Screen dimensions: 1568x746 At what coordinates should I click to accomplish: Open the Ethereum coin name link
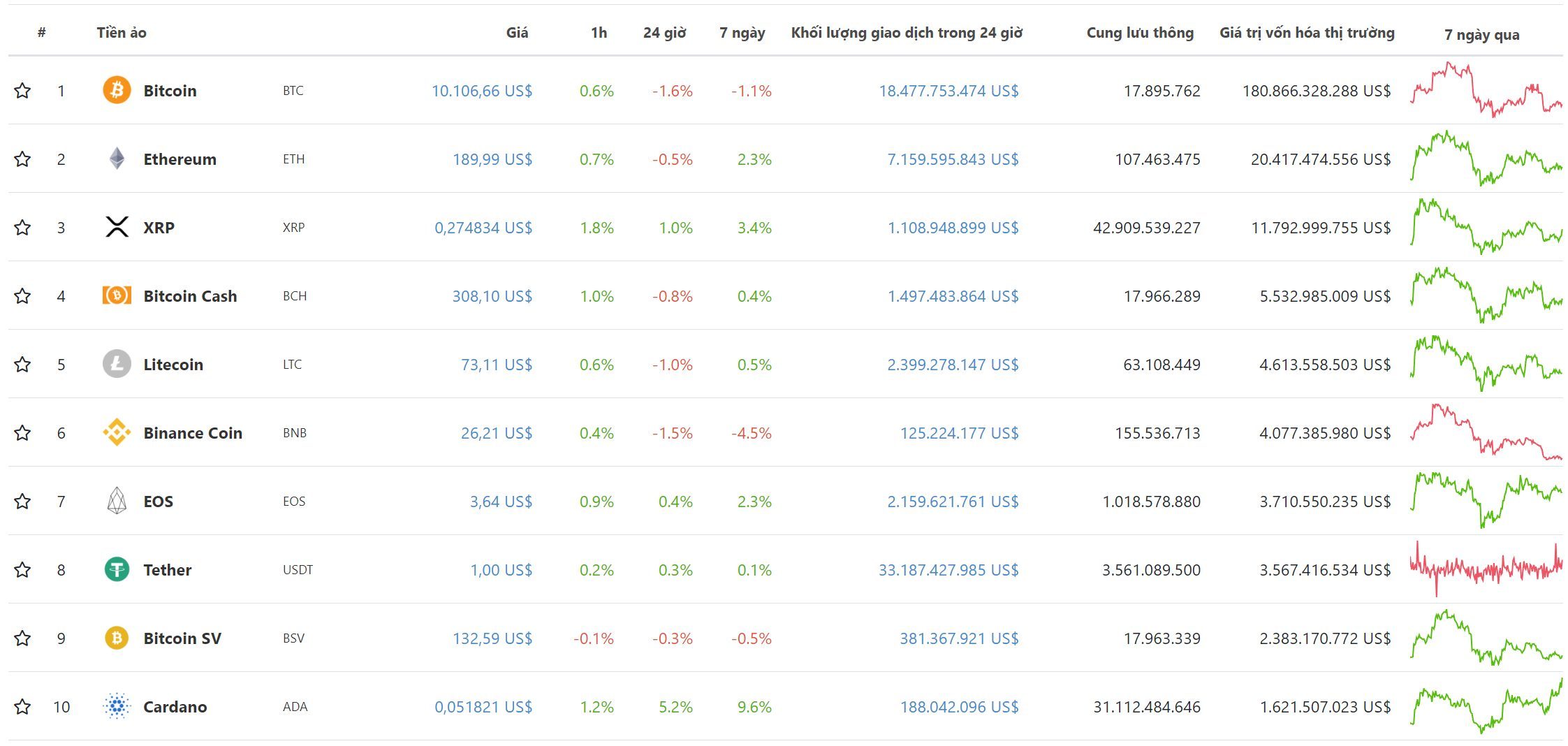[179, 159]
